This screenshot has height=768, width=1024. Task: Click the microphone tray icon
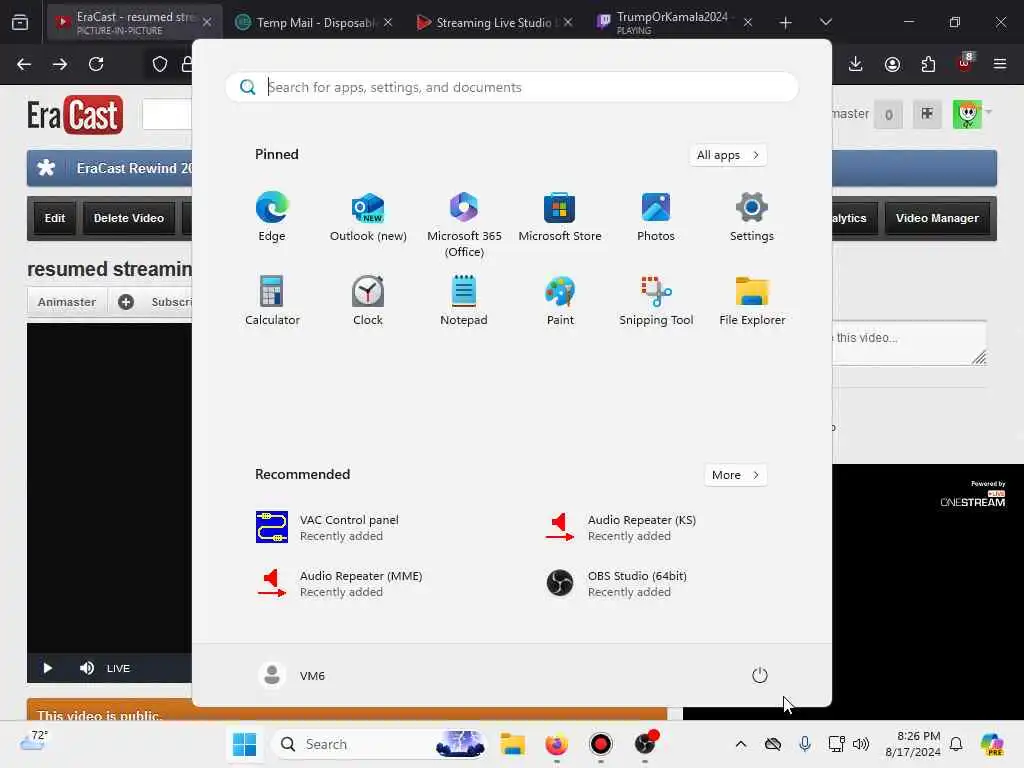[x=805, y=744]
